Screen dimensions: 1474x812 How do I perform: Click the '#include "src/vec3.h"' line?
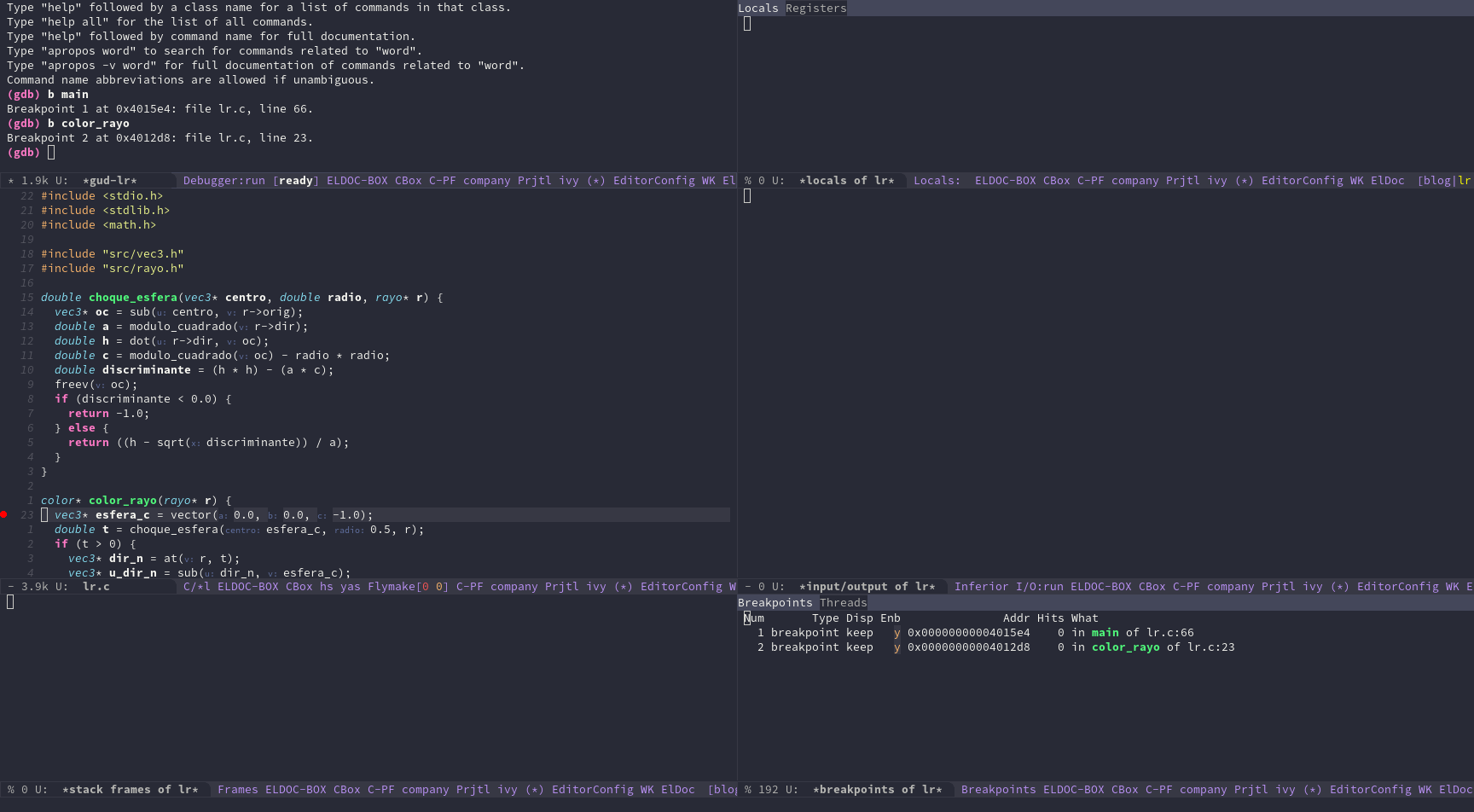[x=113, y=254]
